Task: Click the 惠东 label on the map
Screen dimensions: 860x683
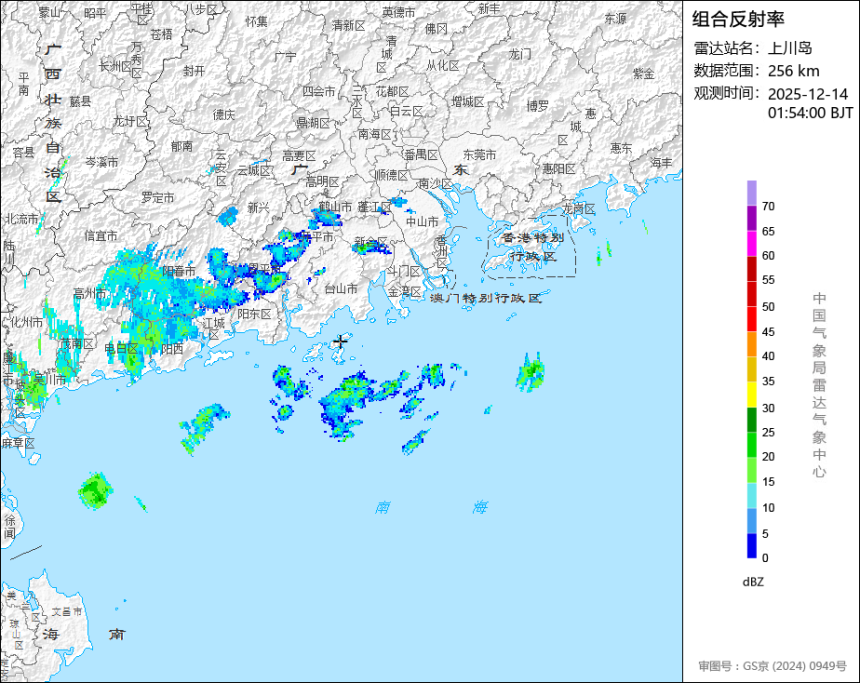Action: 621,148
